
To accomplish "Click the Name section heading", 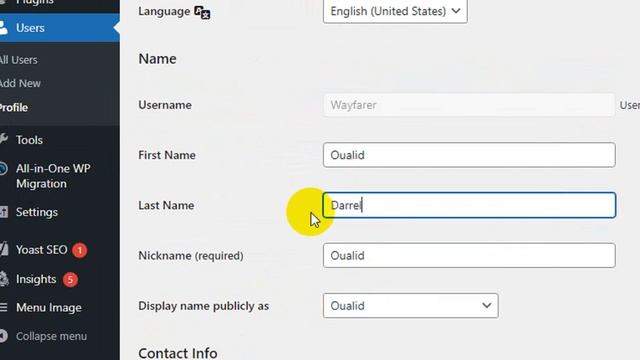I will 158,59.
